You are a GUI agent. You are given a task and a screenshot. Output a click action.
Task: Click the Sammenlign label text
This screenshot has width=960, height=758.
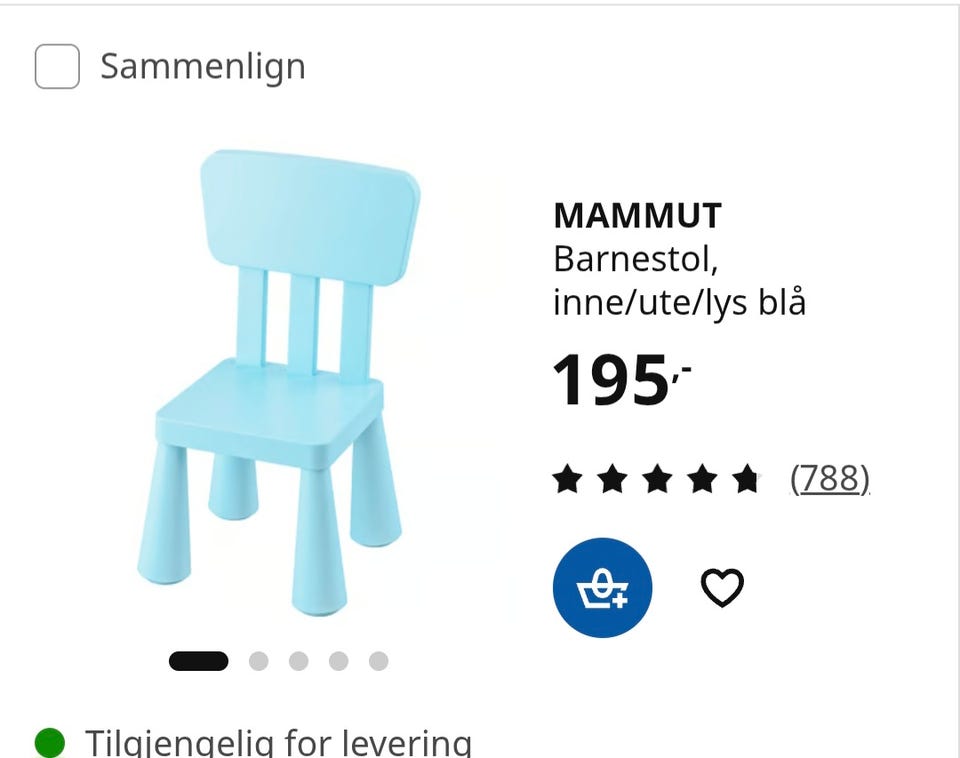[x=203, y=67]
